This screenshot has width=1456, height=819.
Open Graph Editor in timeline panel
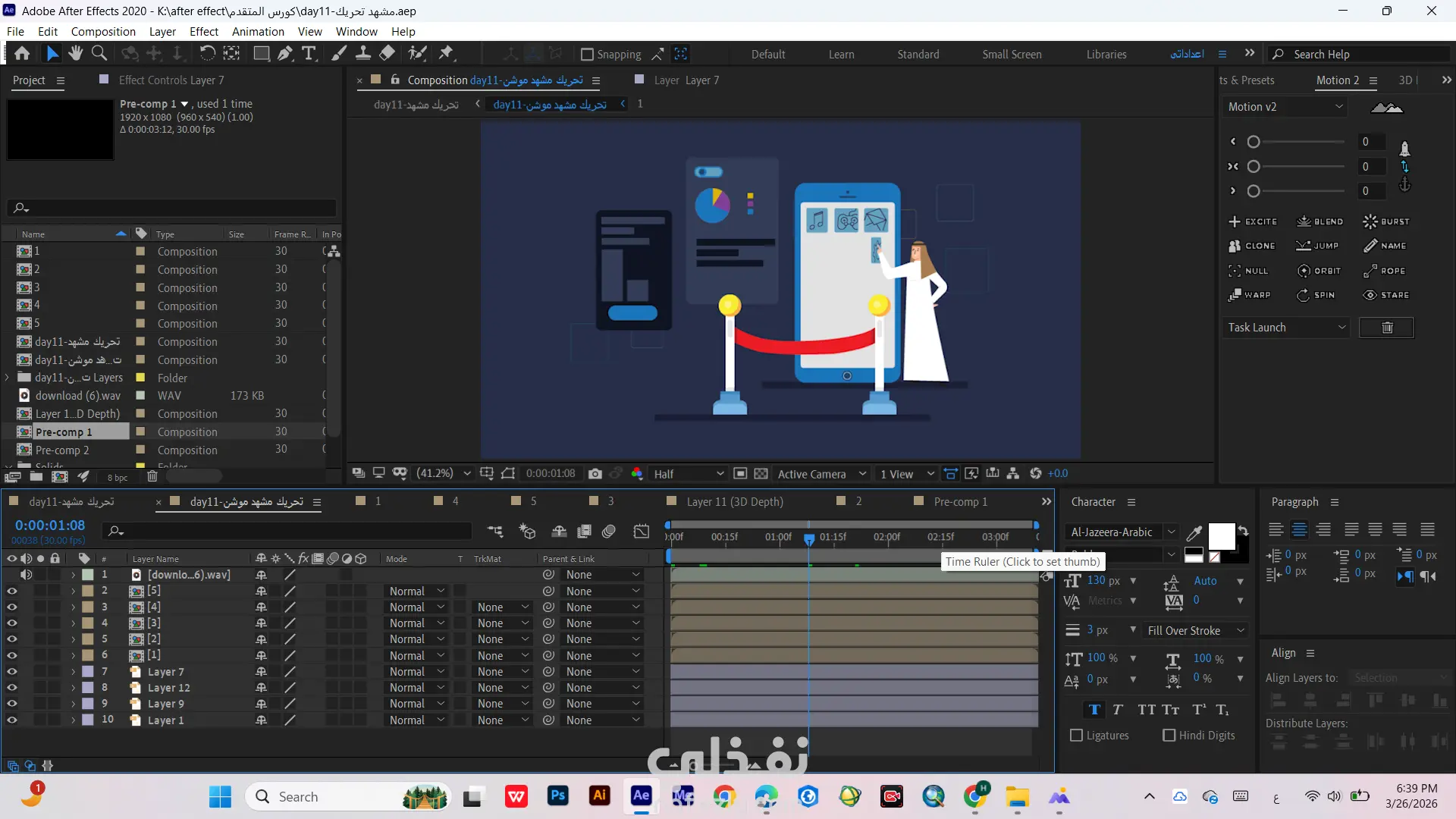[x=642, y=532]
